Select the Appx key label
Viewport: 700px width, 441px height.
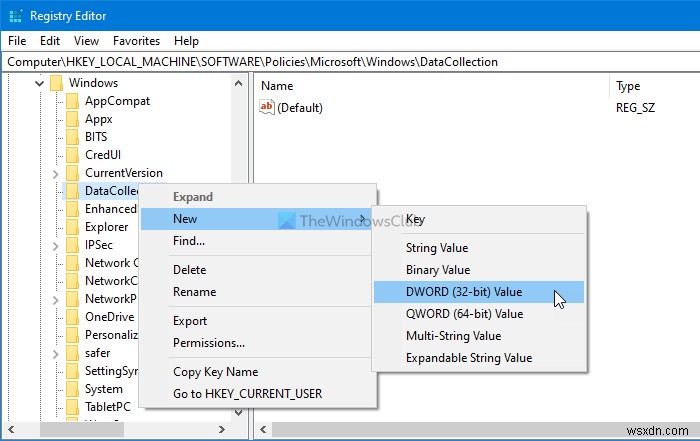[99, 119]
